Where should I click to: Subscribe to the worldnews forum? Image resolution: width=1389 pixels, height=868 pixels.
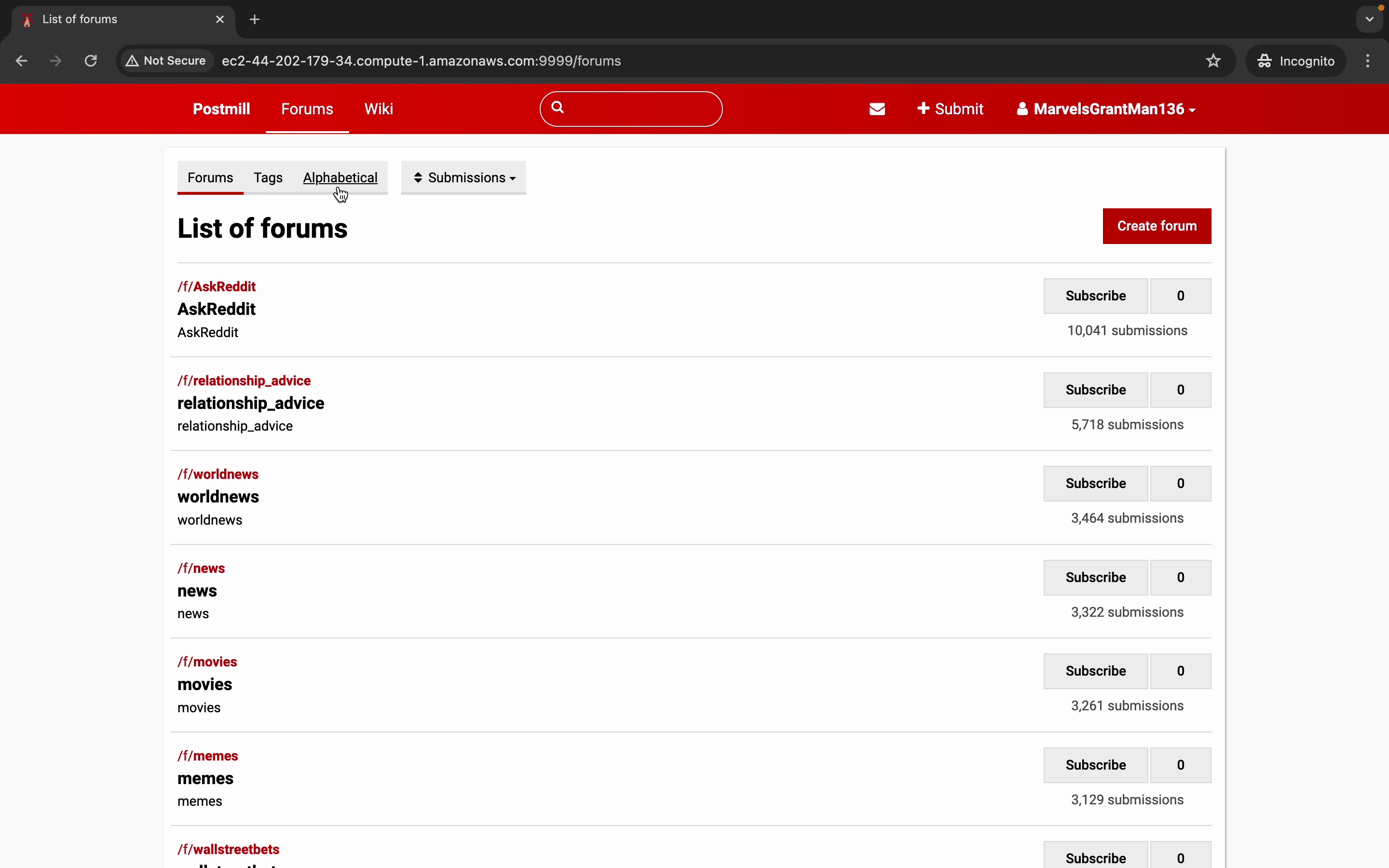coord(1095,484)
